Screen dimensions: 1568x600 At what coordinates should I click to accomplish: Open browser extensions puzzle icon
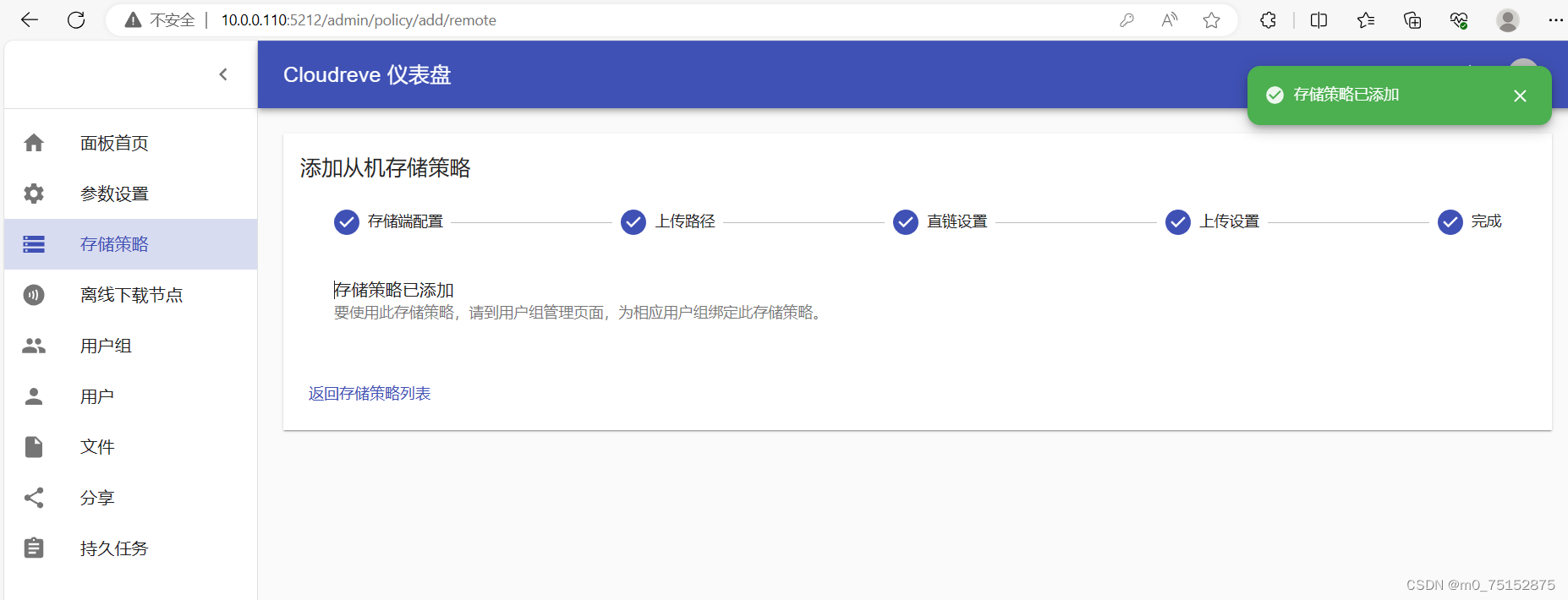click(x=1268, y=20)
